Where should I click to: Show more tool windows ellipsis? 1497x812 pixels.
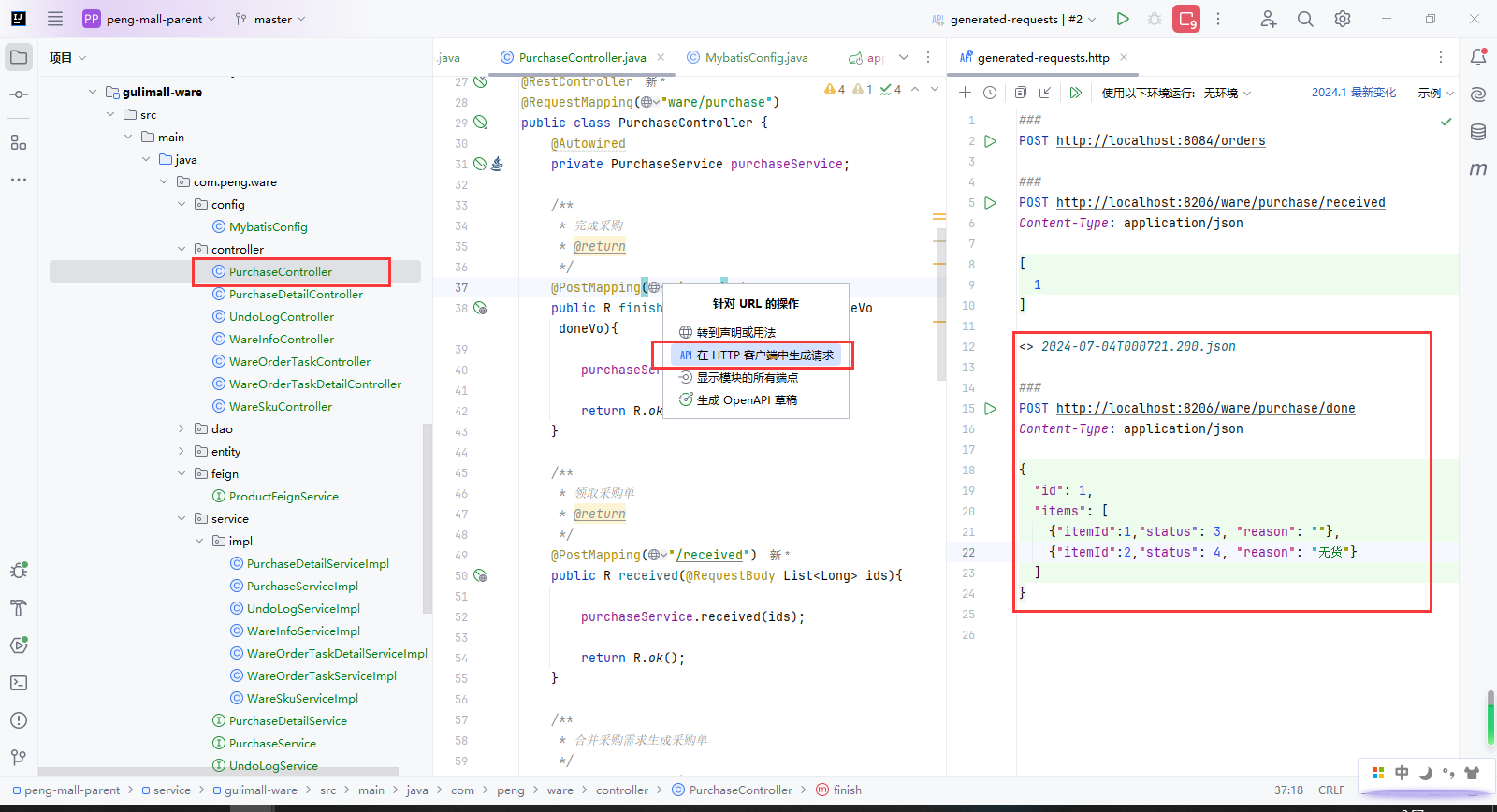click(19, 179)
